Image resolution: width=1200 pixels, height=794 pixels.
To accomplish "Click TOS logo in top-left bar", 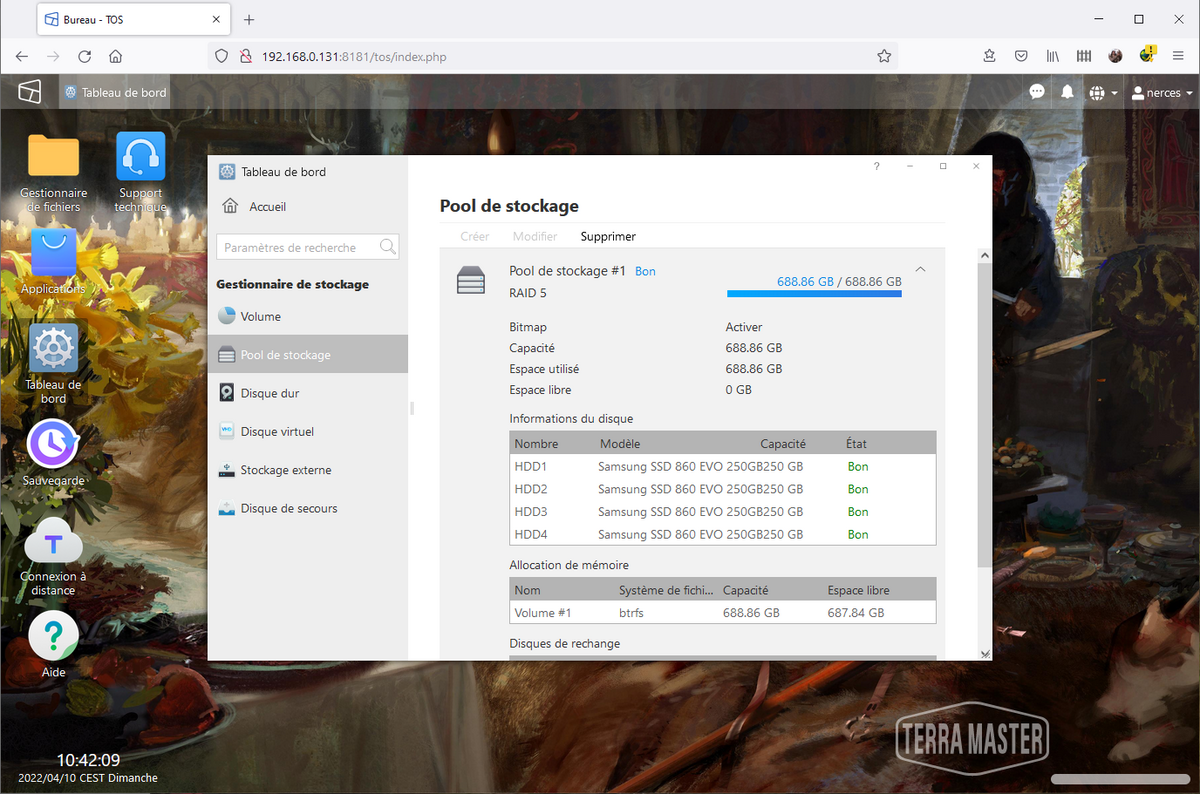I will [30, 92].
